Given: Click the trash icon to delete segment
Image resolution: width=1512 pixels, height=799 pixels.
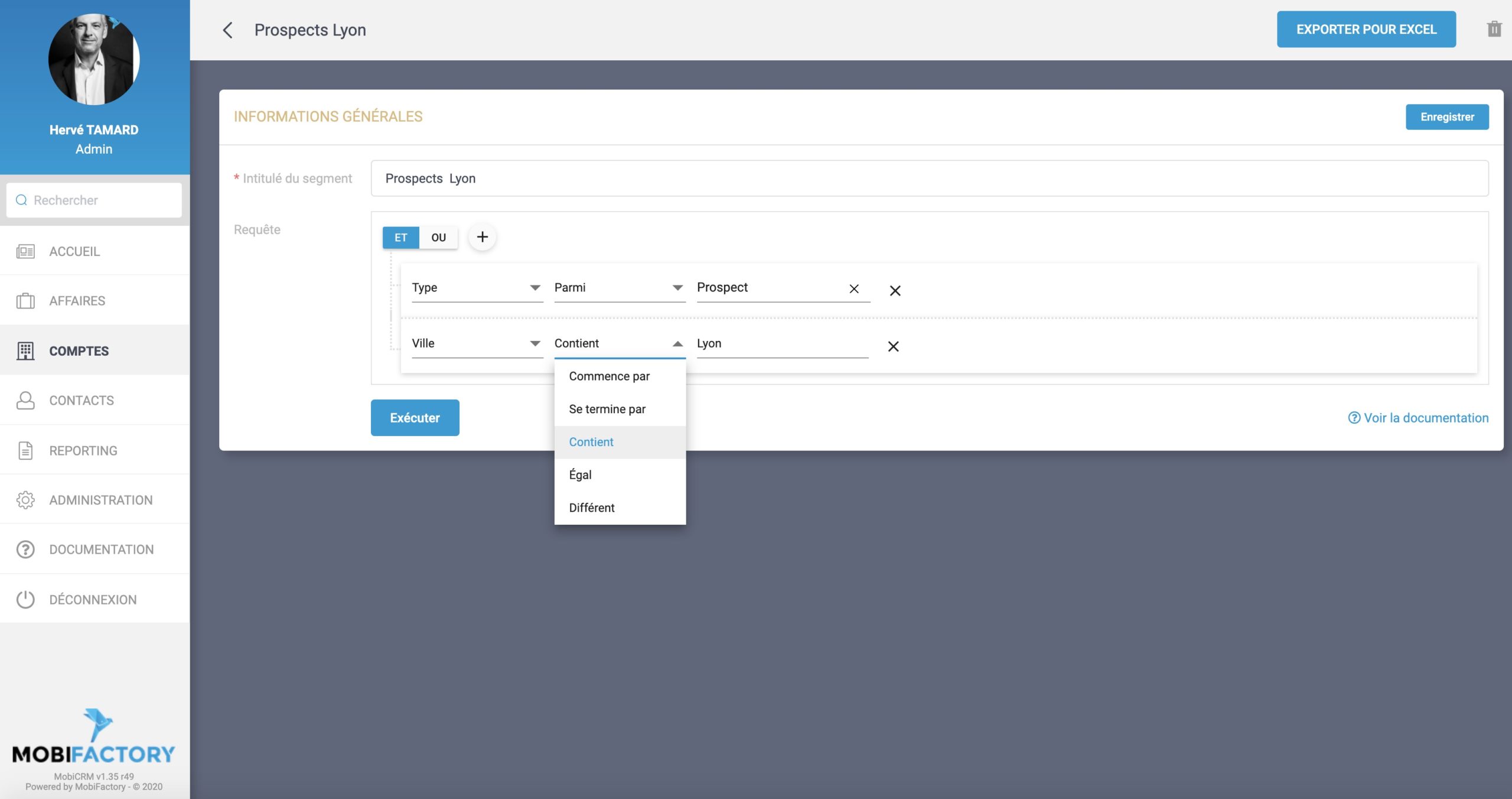Looking at the screenshot, I should click(1494, 29).
